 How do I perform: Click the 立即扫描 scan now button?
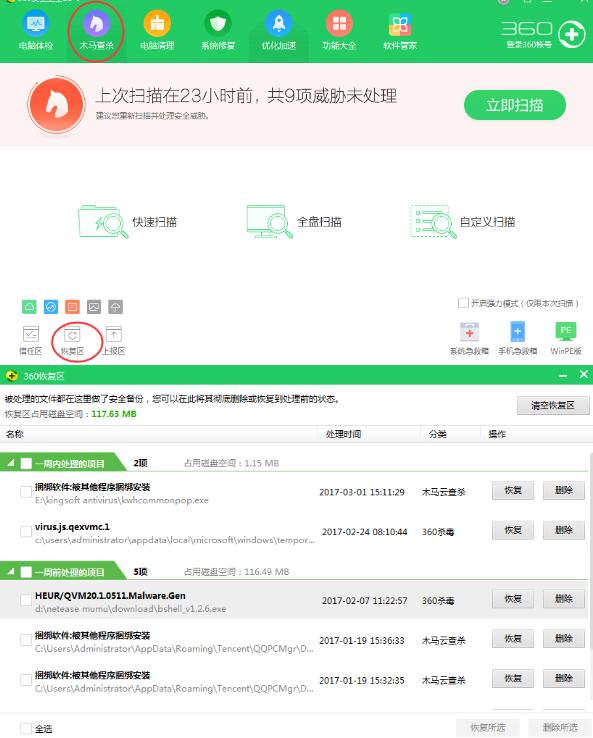pyautogui.click(x=515, y=105)
